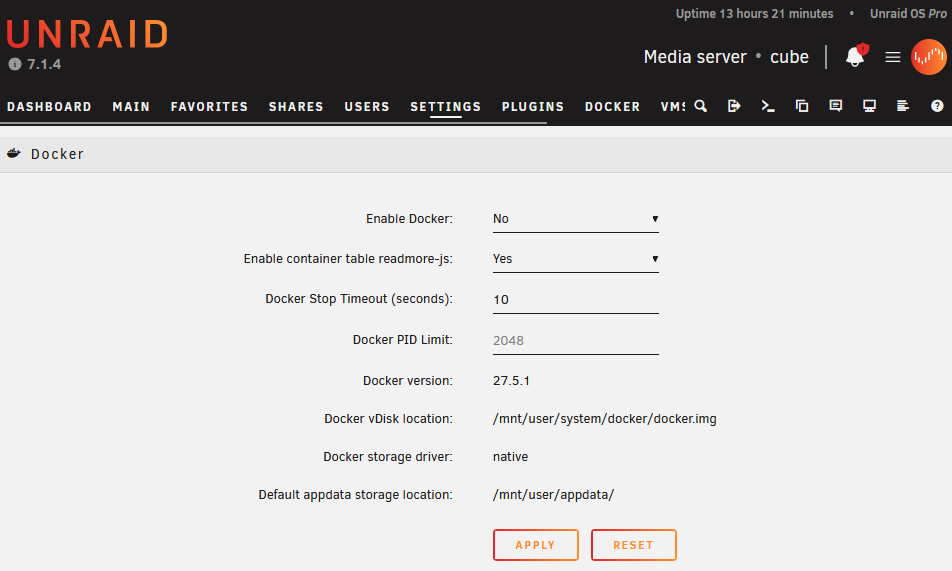Open the terminal icon

[768, 106]
